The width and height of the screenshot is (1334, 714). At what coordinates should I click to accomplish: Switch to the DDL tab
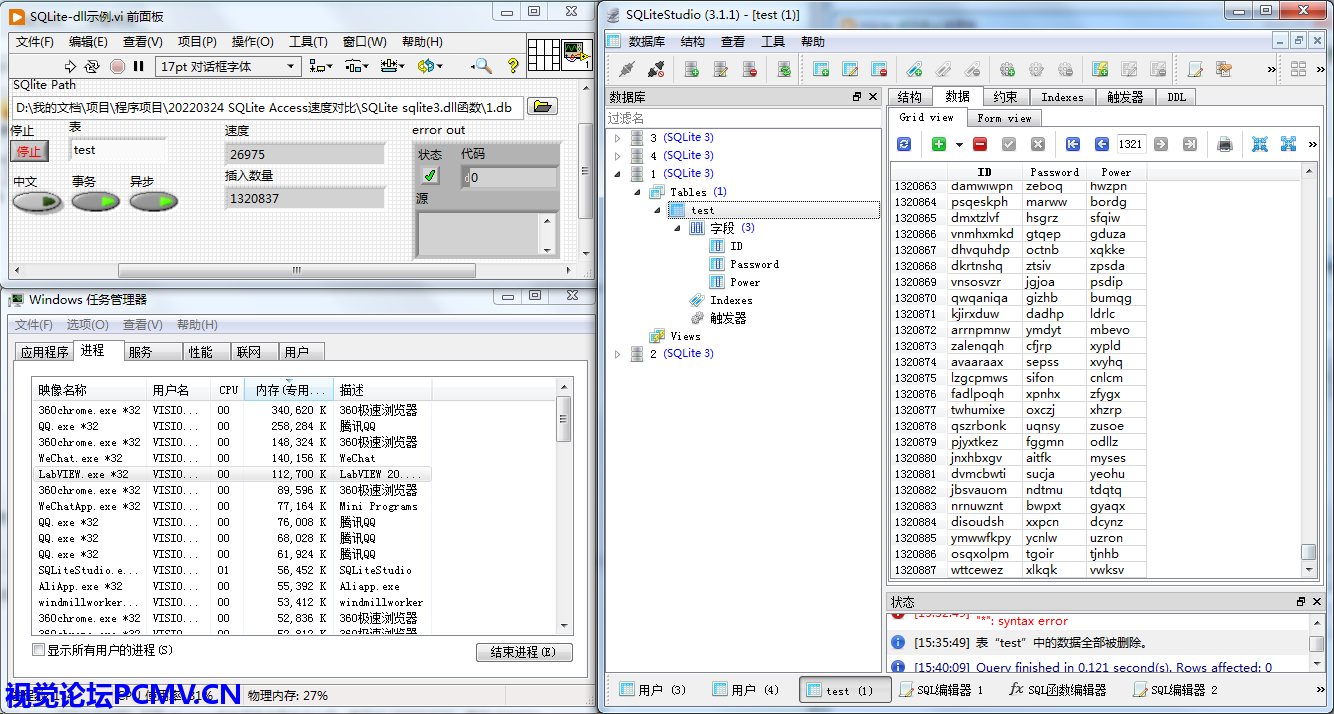pyautogui.click(x=1175, y=97)
